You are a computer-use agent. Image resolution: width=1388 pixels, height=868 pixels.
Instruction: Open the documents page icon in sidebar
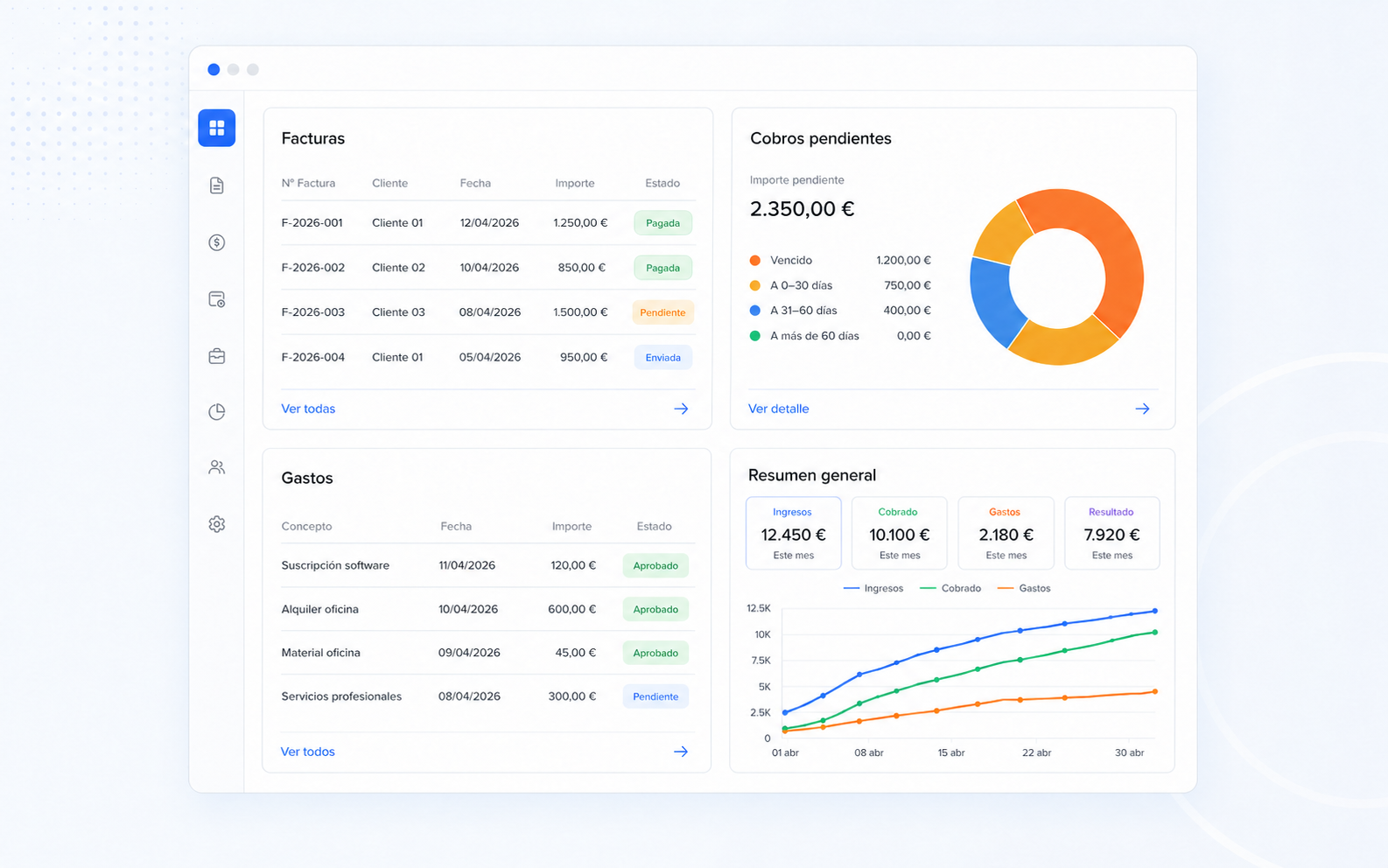click(x=216, y=185)
